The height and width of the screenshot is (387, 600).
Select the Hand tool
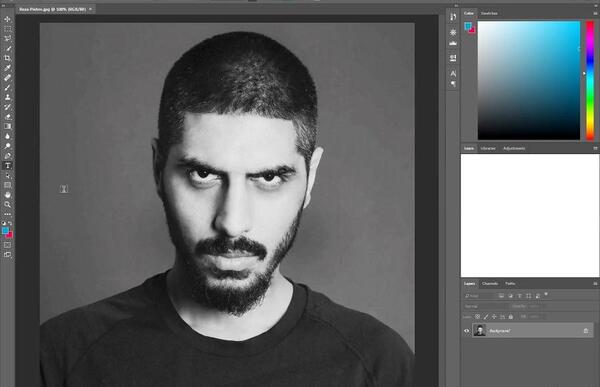pos(8,195)
